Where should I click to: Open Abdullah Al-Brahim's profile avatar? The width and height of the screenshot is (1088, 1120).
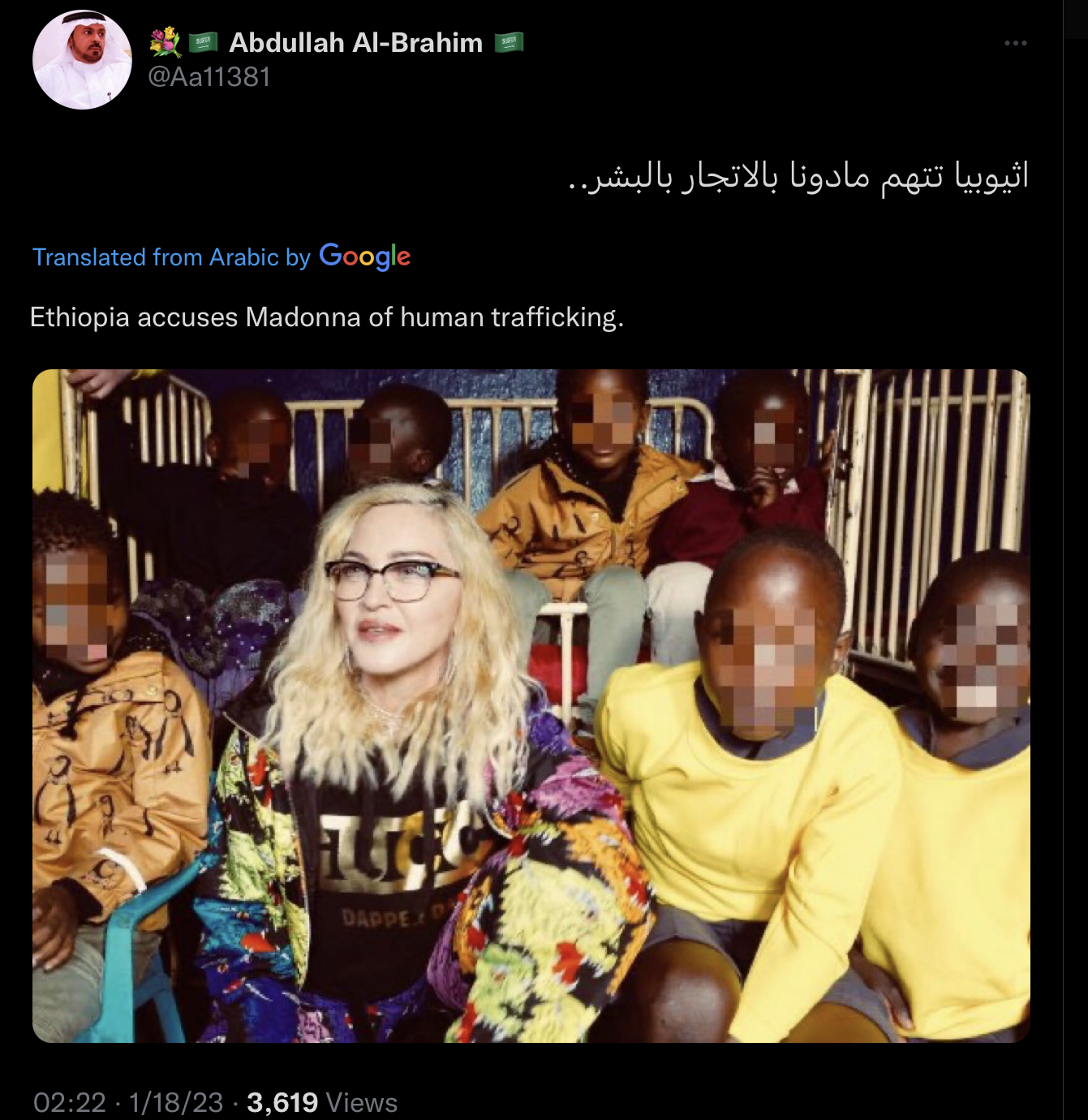(82, 60)
